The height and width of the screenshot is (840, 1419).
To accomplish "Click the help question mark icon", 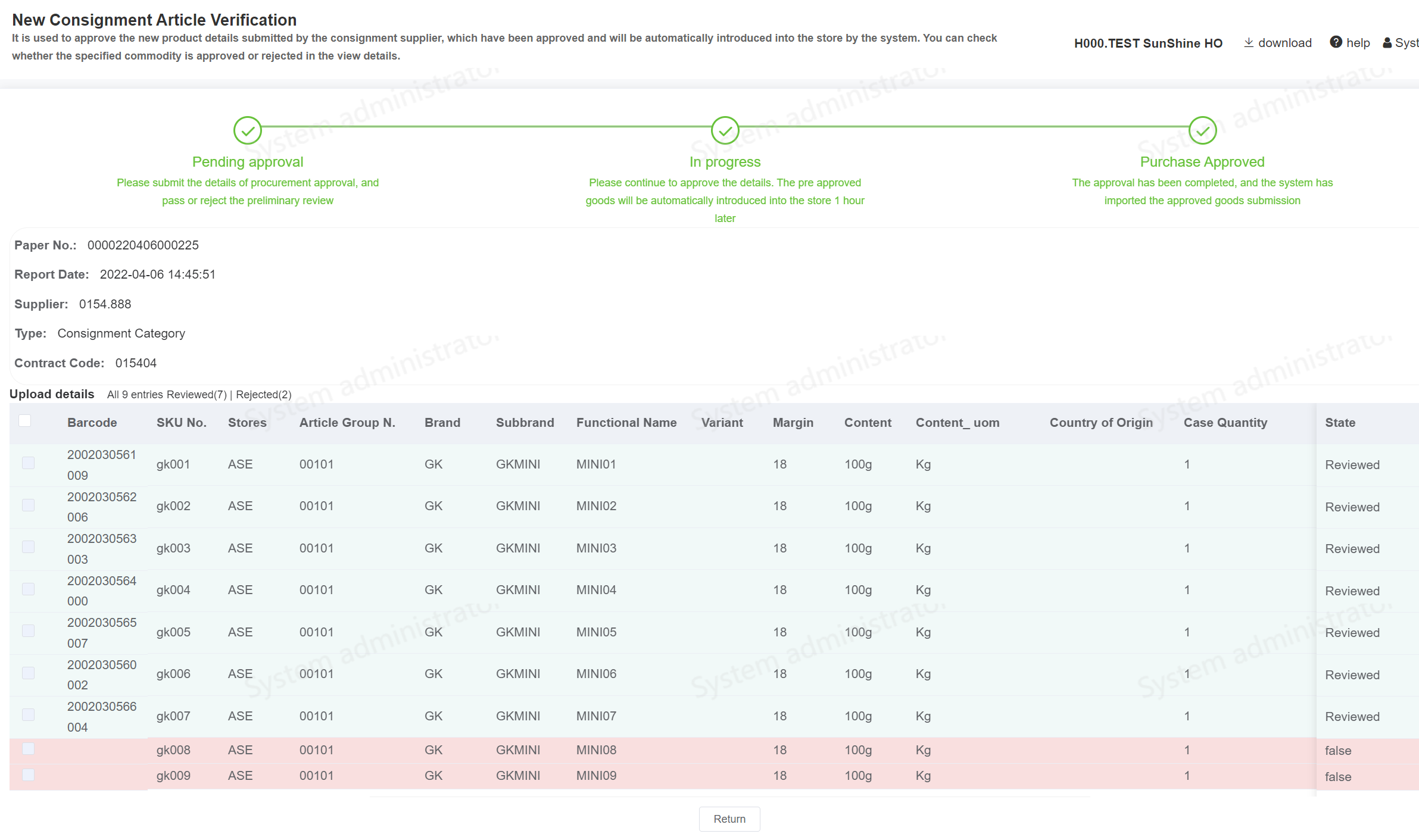I will pyautogui.click(x=1336, y=42).
